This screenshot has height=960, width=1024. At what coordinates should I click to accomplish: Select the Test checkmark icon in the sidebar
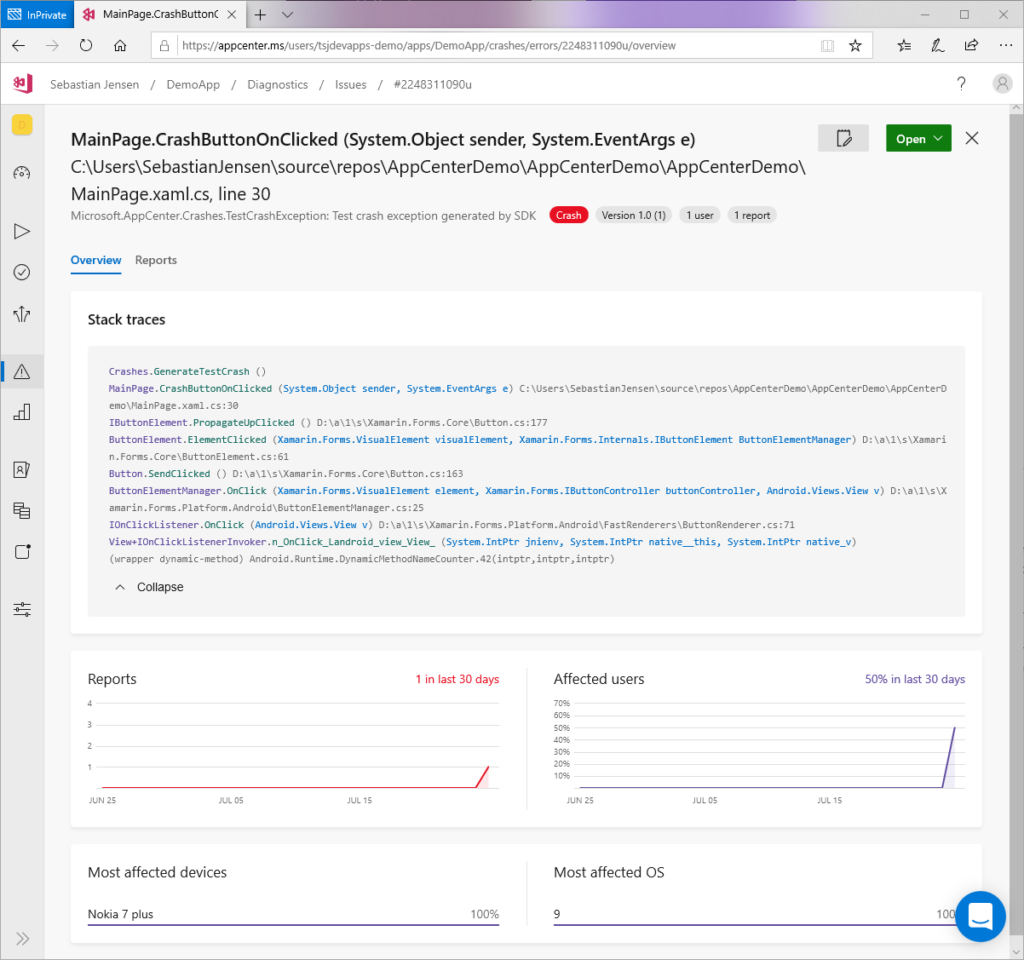pos(22,271)
